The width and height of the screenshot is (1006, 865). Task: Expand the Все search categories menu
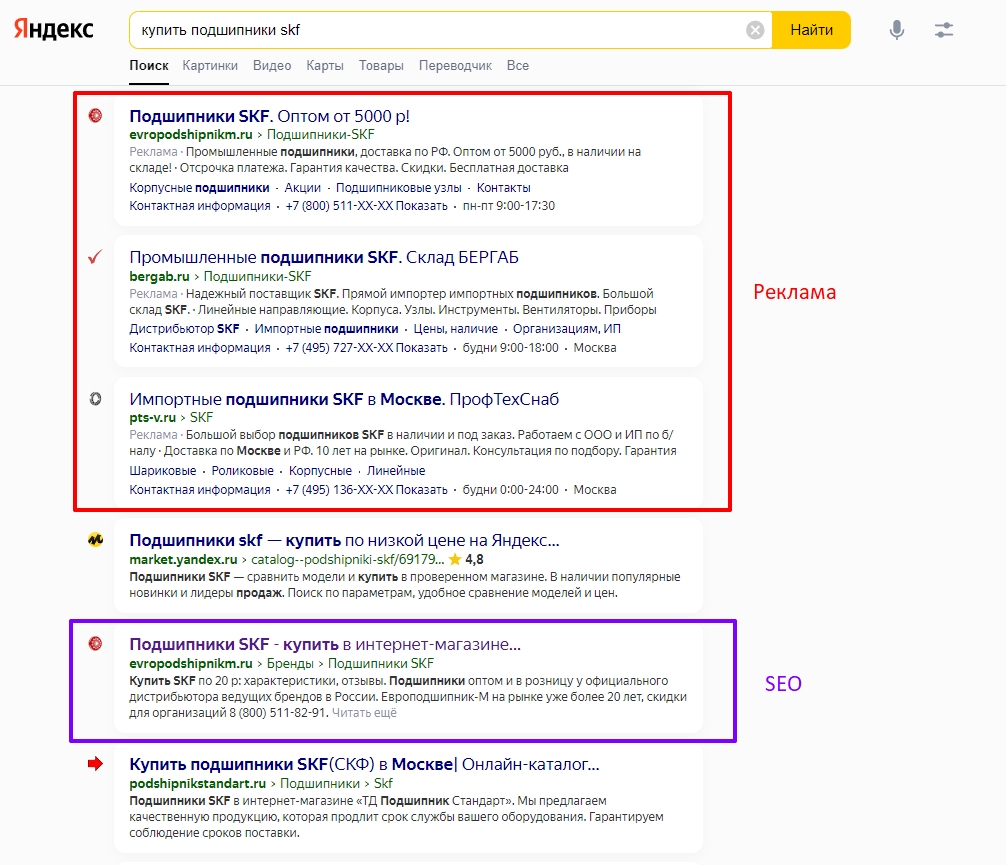pyautogui.click(x=517, y=66)
